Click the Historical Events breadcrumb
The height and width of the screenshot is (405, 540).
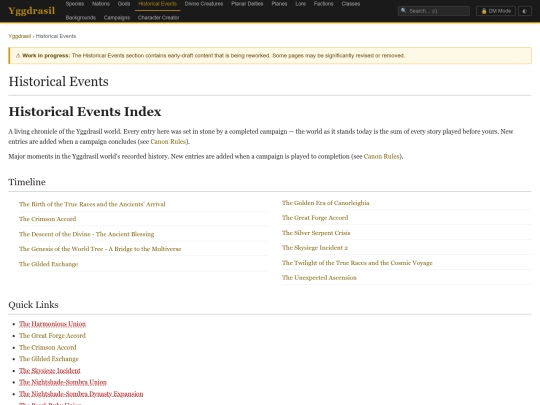(56, 36)
